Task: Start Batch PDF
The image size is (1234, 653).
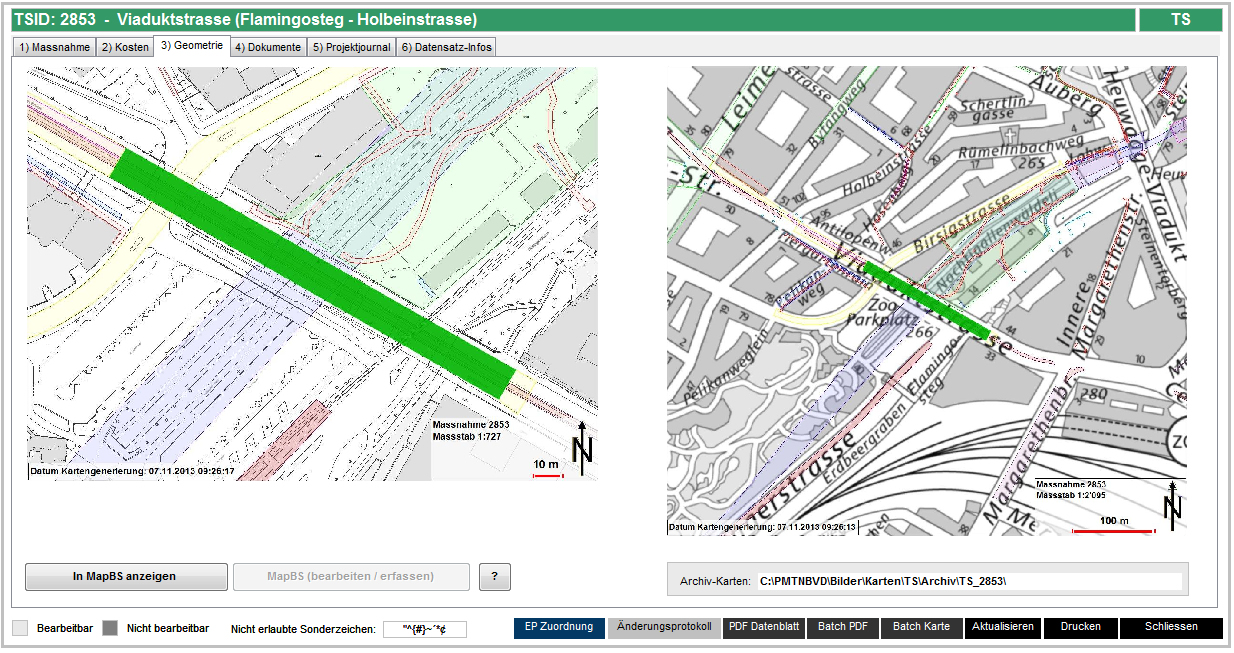Action: pos(844,628)
